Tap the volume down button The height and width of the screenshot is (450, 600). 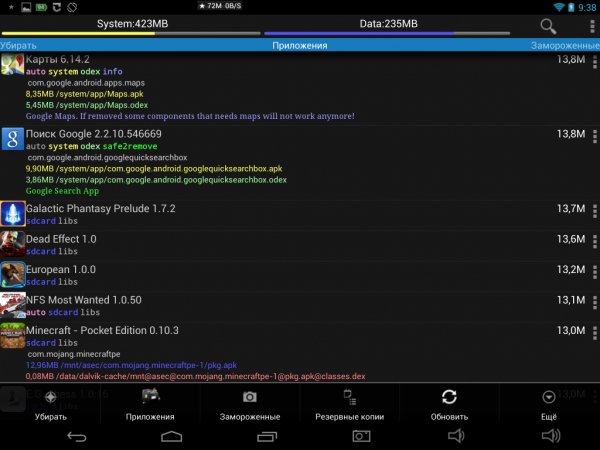[x=456, y=435]
